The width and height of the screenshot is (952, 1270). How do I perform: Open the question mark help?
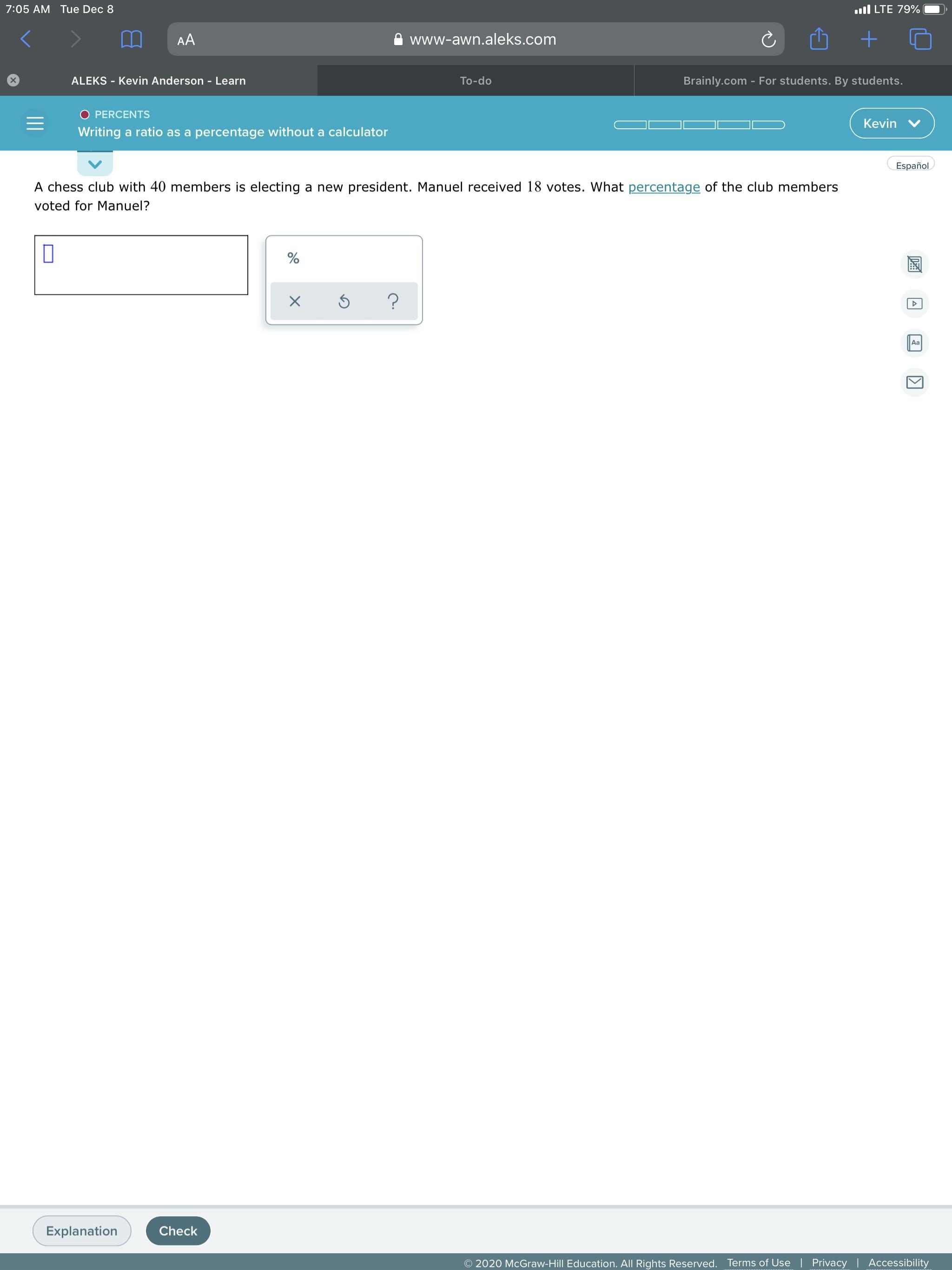(x=393, y=301)
